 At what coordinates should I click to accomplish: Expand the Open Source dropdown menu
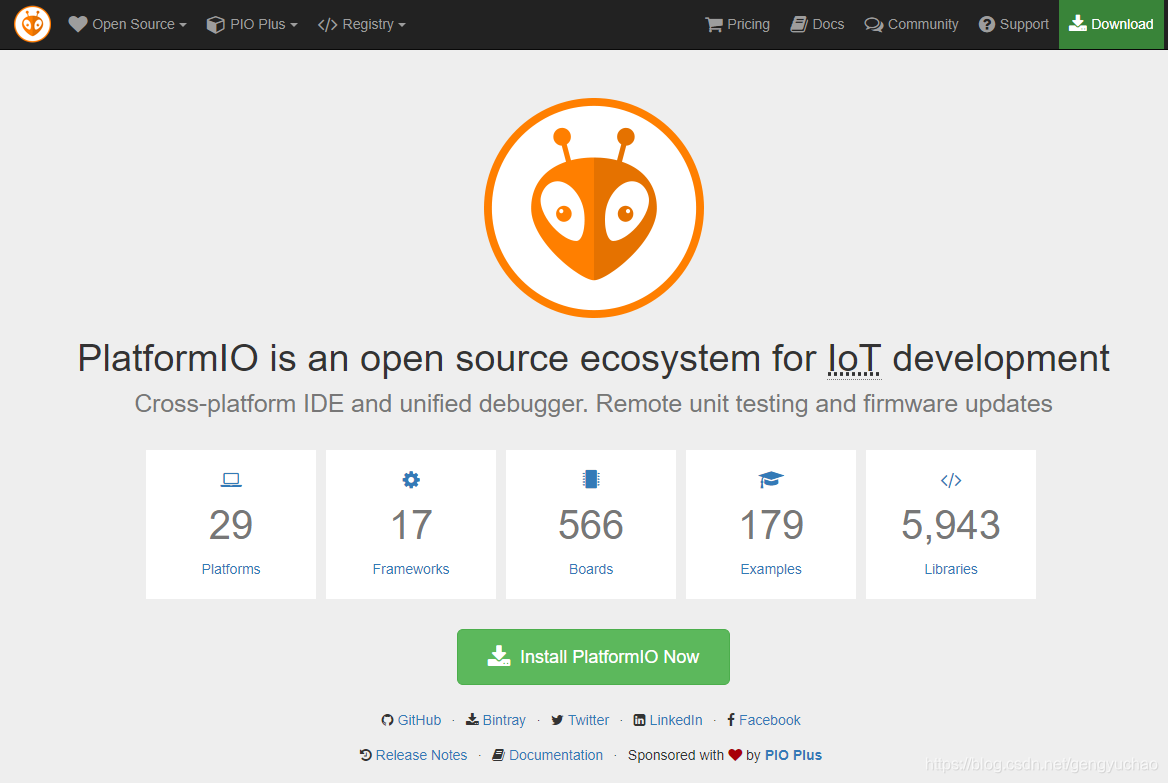[127, 25]
